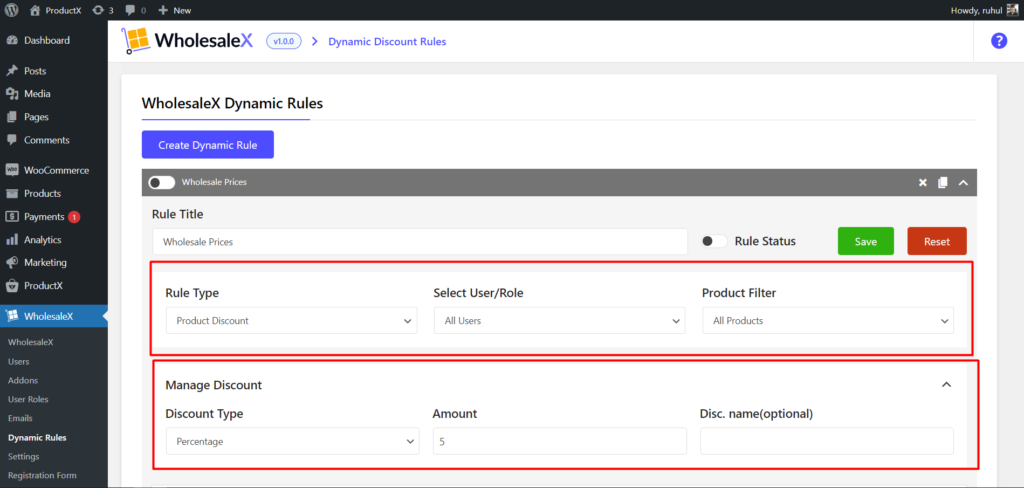Screen dimensions: 1024x488
Task: Collapse the Manage Discount section
Action: (x=946, y=385)
